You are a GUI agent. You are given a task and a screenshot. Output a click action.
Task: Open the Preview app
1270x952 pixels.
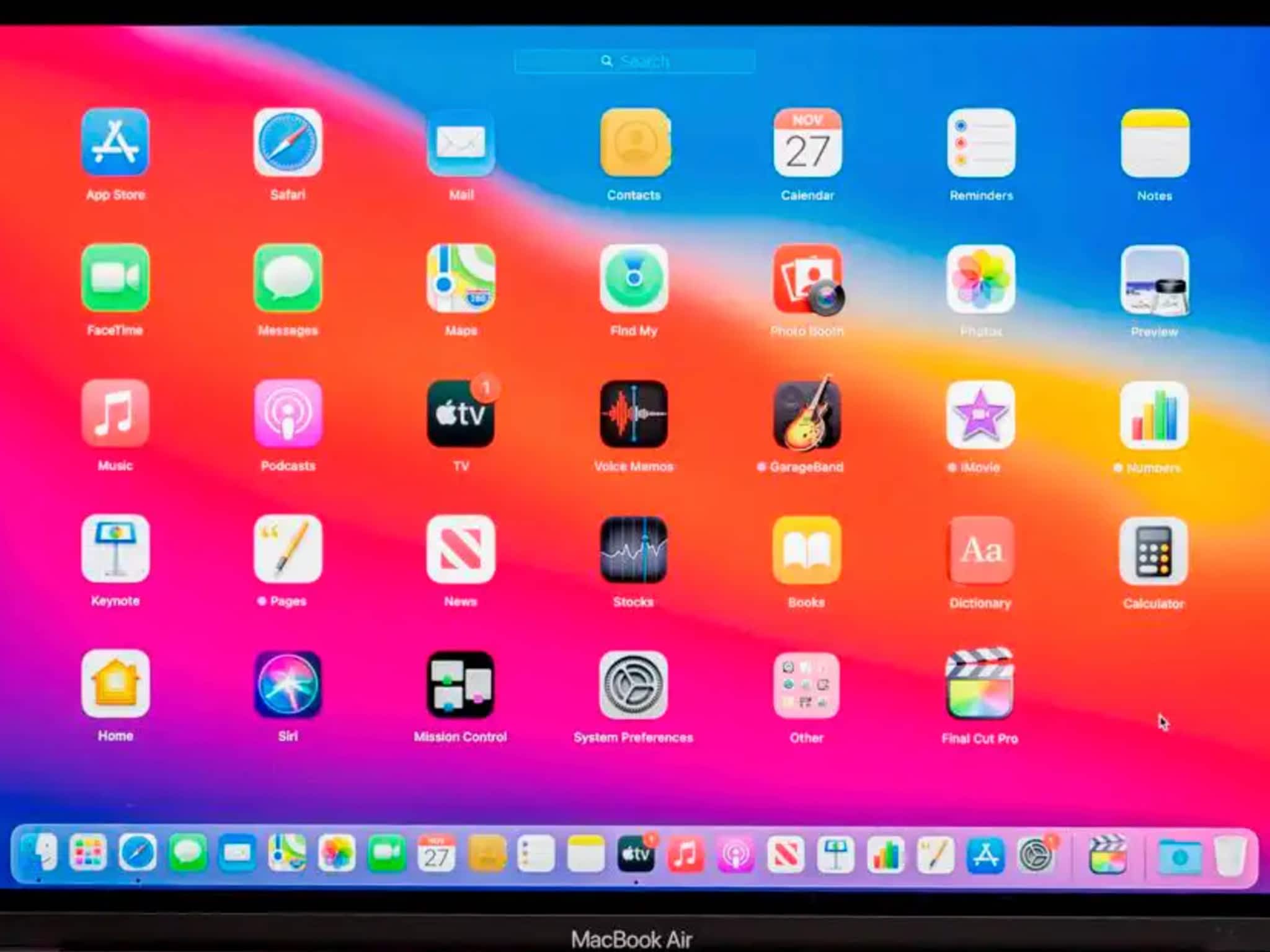point(1155,279)
